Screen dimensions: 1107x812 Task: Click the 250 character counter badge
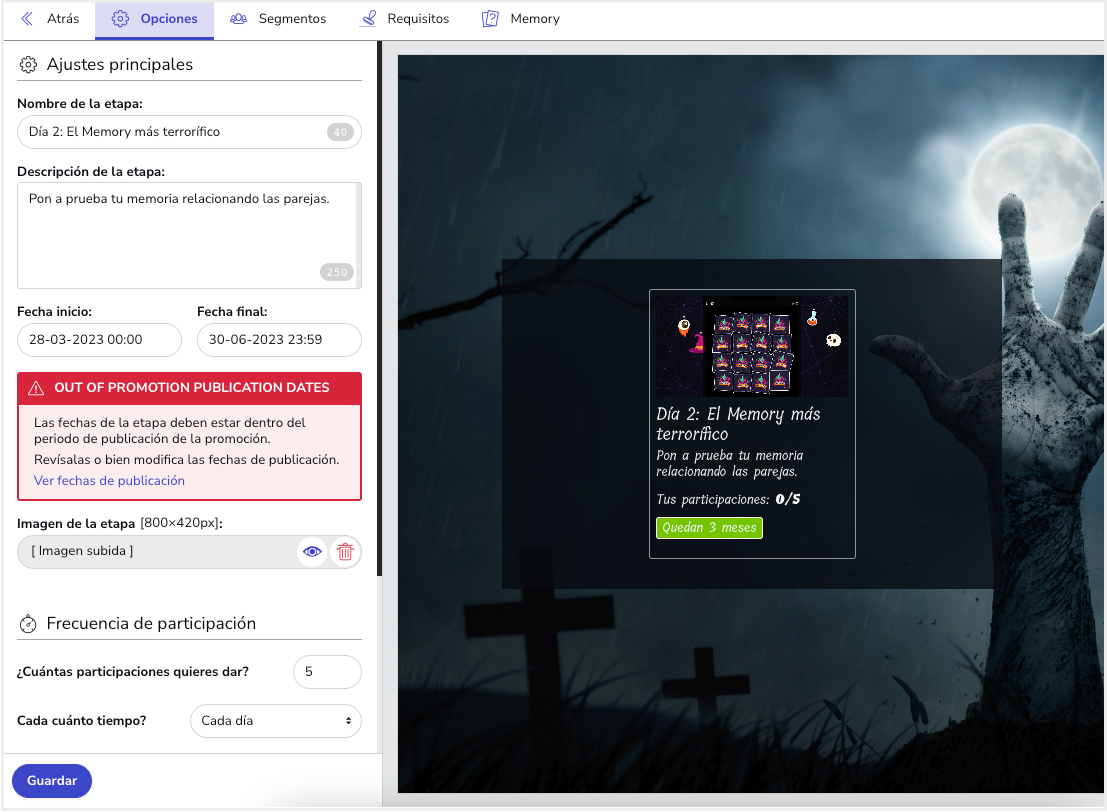[337, 272]
